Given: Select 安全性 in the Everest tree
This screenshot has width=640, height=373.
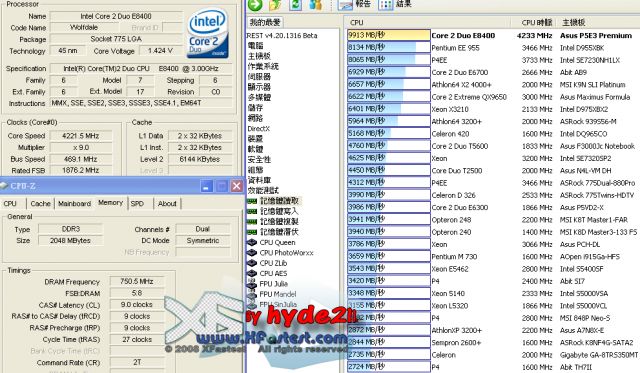Looking at the screenshot, I should (259, 160).
